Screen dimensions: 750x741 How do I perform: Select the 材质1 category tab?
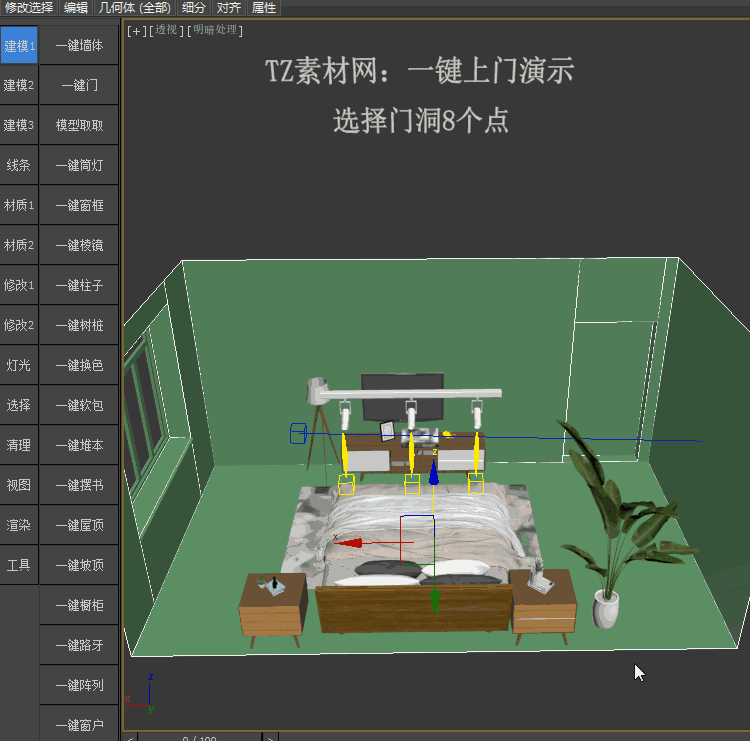19,205
